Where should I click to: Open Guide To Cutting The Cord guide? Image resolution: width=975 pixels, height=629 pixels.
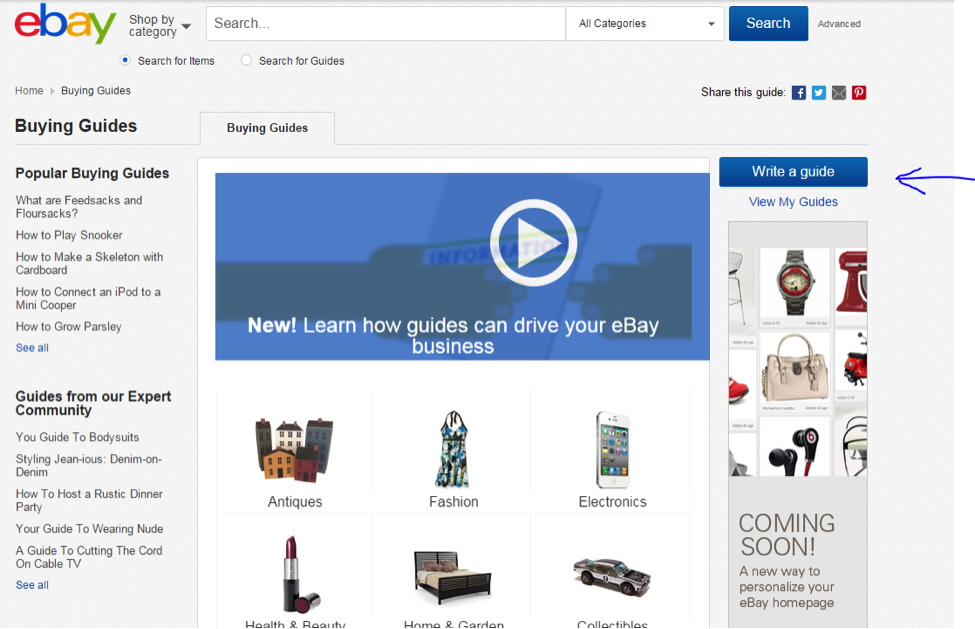point(89,557)
